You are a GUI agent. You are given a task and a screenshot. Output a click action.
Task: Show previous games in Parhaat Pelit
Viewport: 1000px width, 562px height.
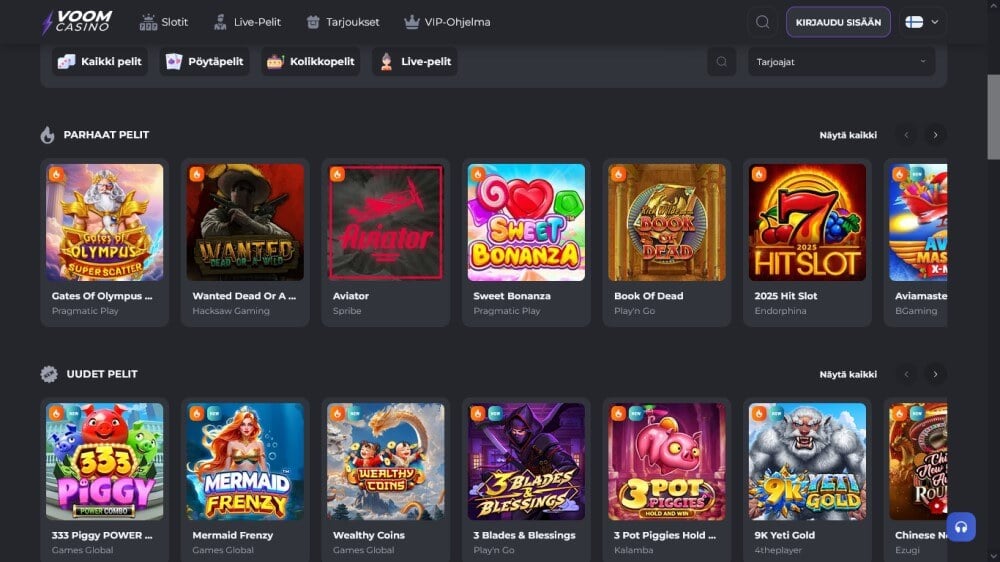pyautogui.click(x=906, y=135)
